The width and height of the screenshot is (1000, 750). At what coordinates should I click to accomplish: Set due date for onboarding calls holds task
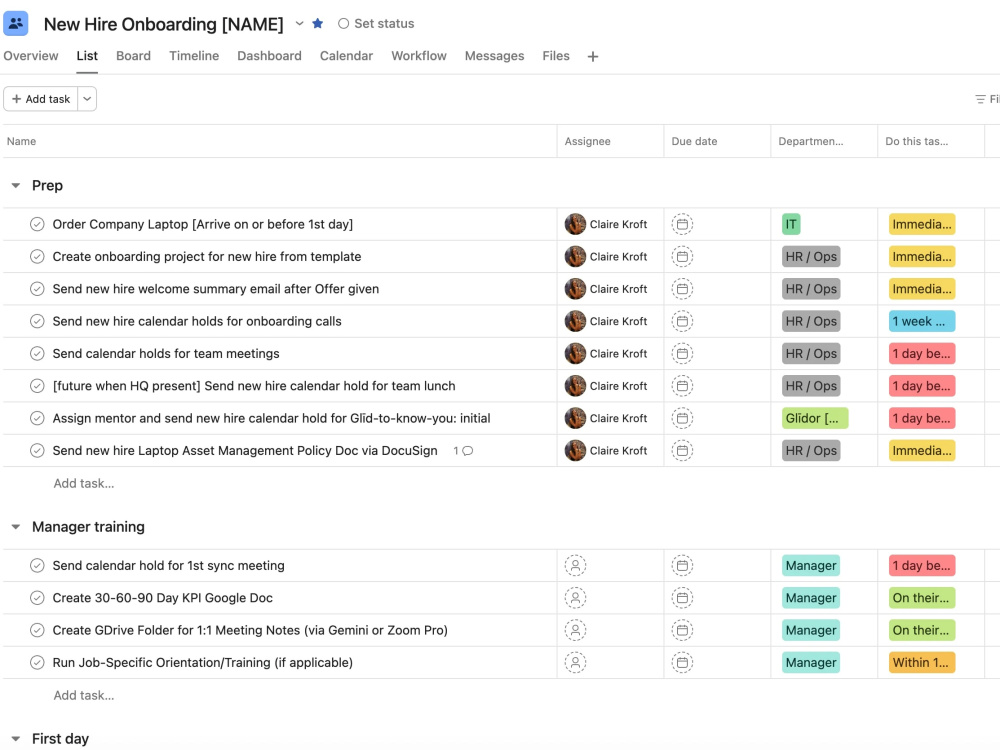point(682,321)
